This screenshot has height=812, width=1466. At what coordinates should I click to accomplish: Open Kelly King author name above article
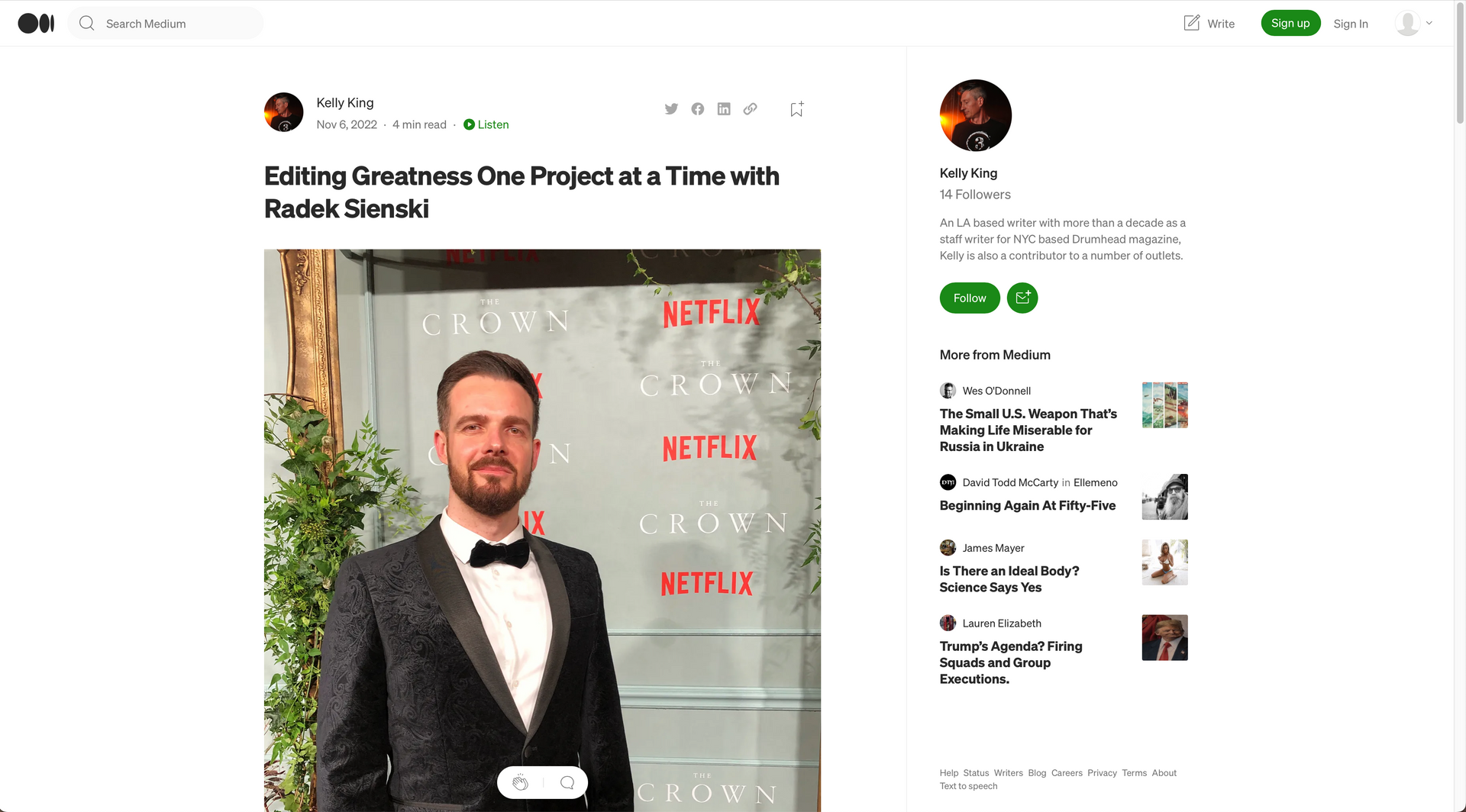coord(345,102)
